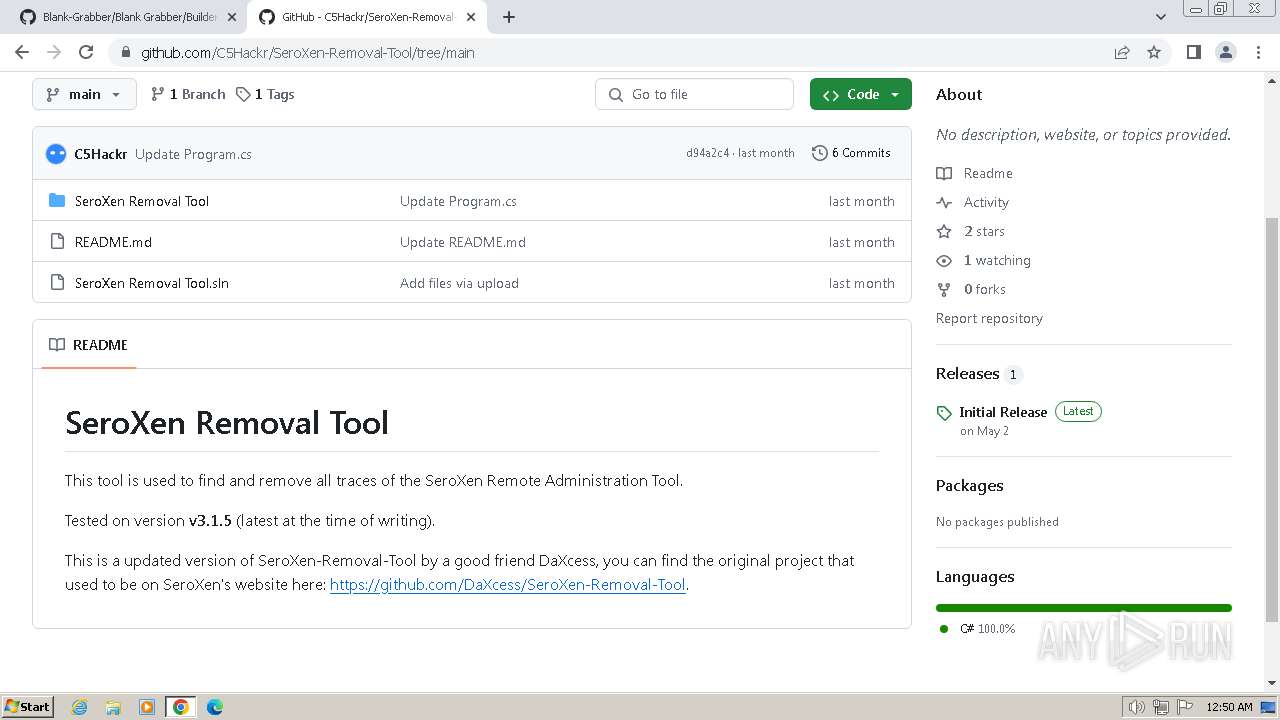Open the Add files via upload commit
This screenshot has width=1280, height=720.
click(x=459, y=283)
